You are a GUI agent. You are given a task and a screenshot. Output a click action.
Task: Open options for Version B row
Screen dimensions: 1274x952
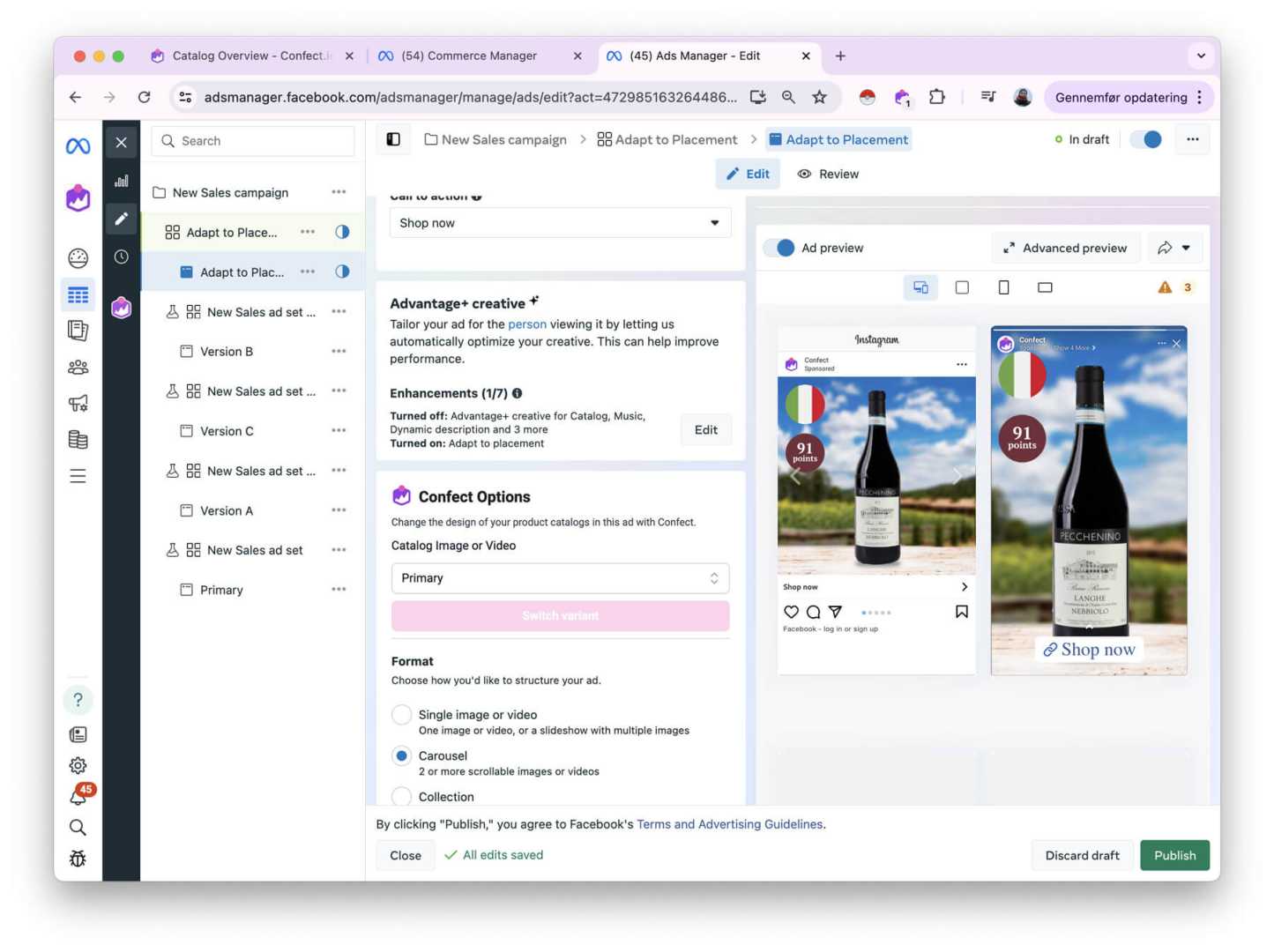coord(339,351)
